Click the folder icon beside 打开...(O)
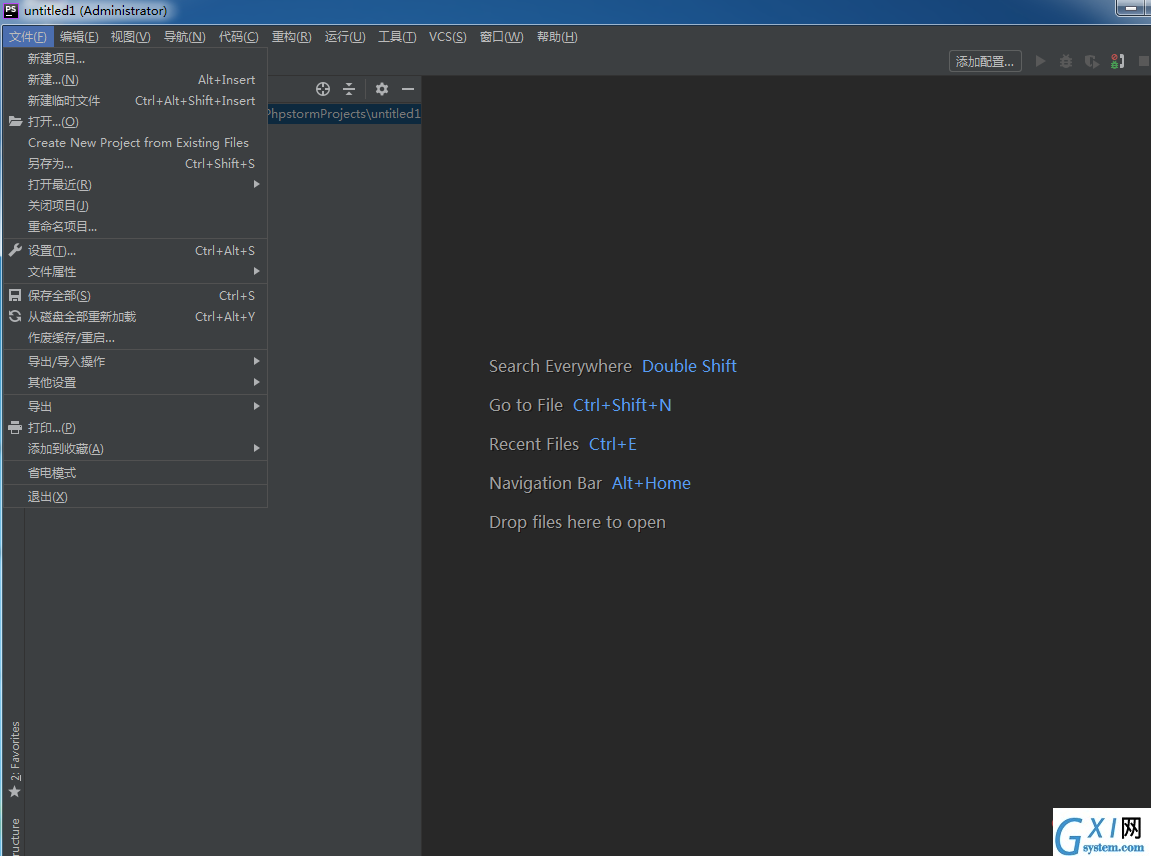Viewport: 1151px width, 856px height. [15, 121]
